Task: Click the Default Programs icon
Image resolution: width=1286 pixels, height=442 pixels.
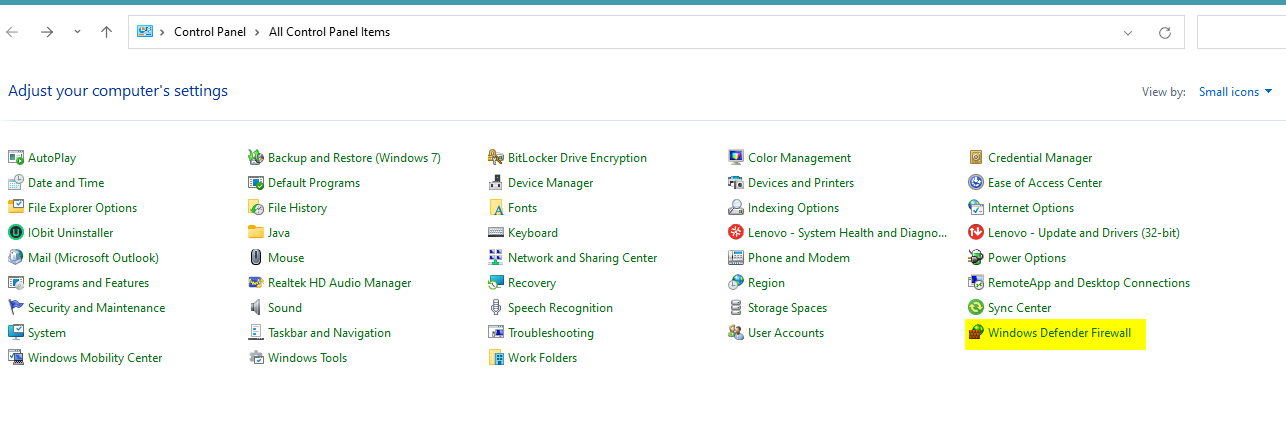Action: point(256,182)
